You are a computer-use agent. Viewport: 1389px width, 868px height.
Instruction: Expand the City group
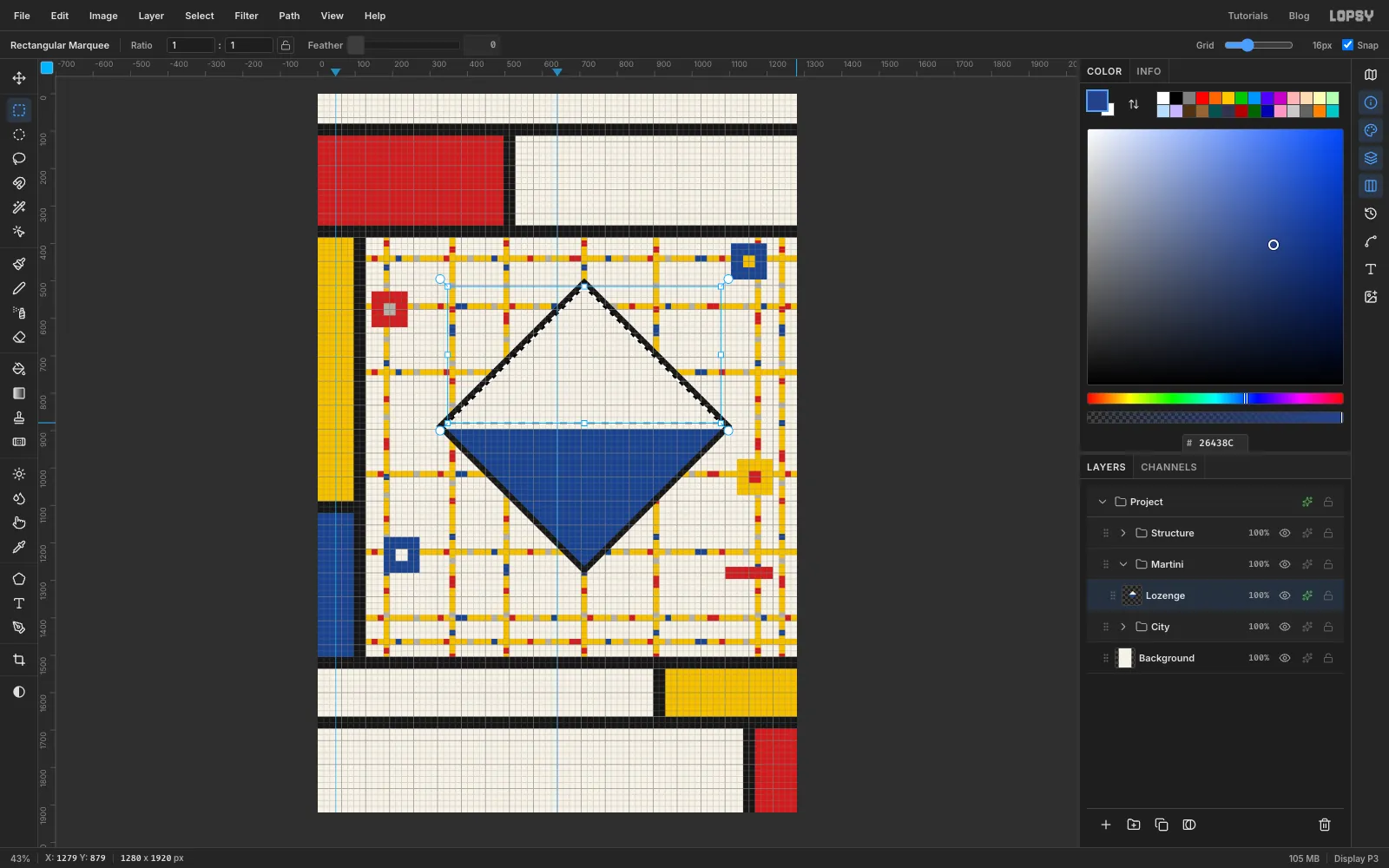point(1123,627)
